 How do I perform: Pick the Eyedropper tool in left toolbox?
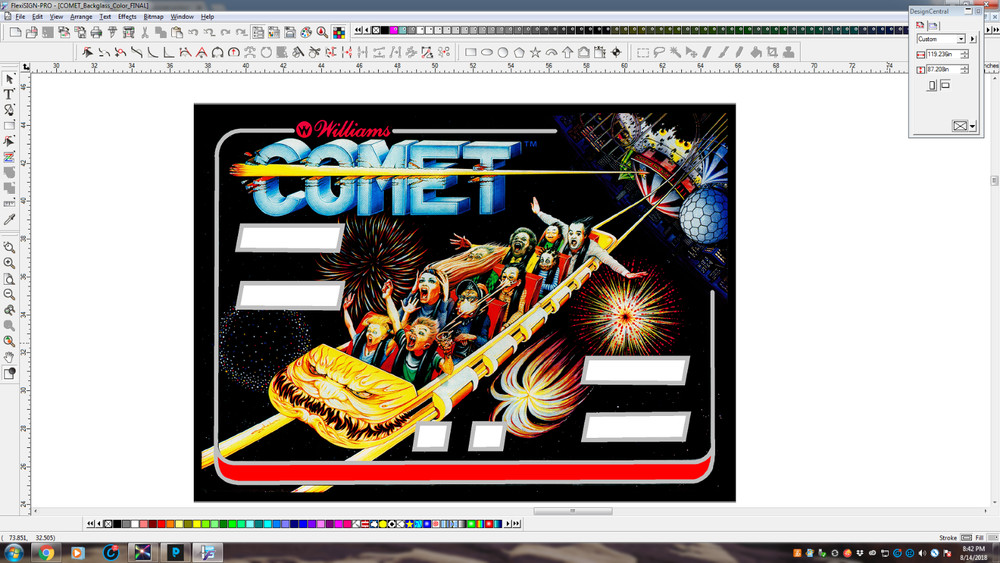pyautogui.click(x=9, y=219)
